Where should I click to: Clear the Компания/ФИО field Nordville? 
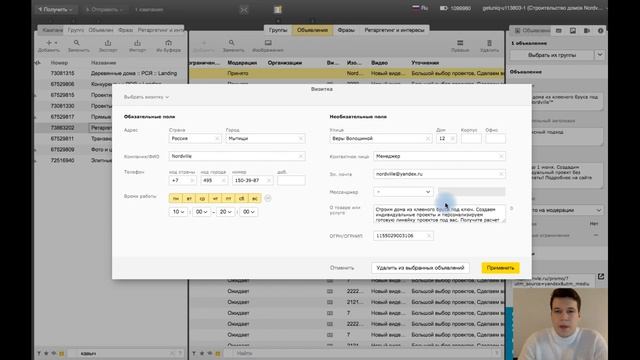click(x=301, y=156)
